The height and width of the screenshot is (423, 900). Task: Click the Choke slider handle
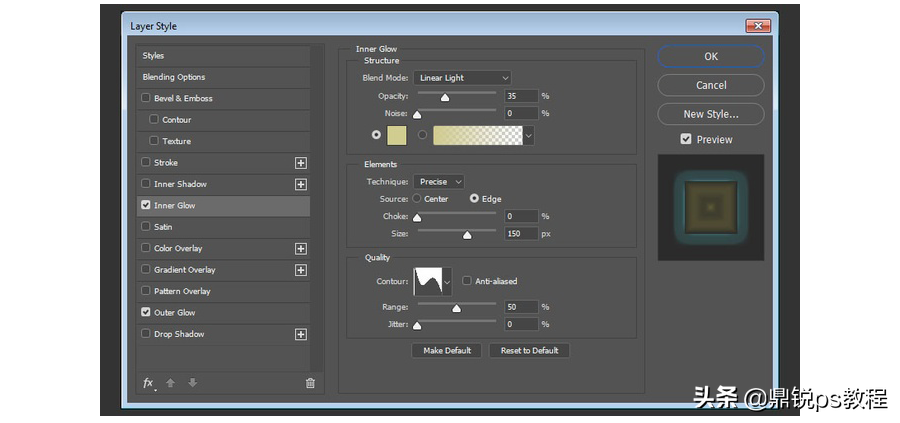pyautogui.click(x=417, y=218)
